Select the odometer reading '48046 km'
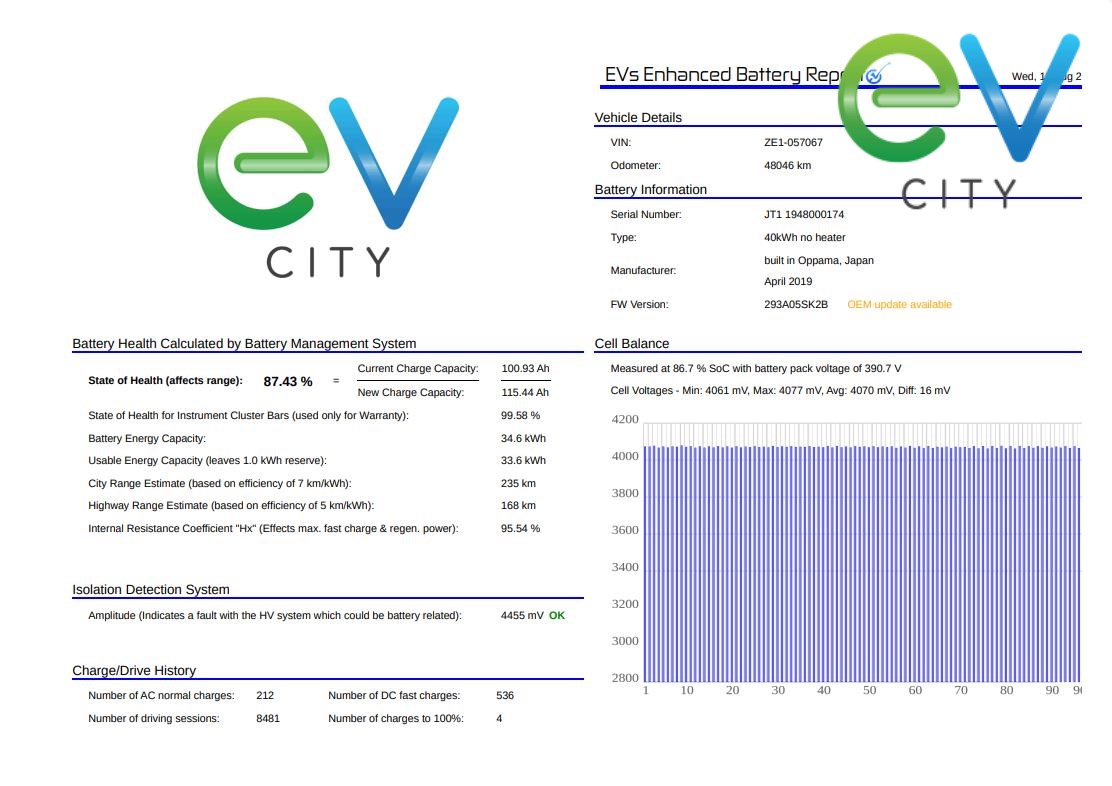1112x786 pixels. point(787,165)
